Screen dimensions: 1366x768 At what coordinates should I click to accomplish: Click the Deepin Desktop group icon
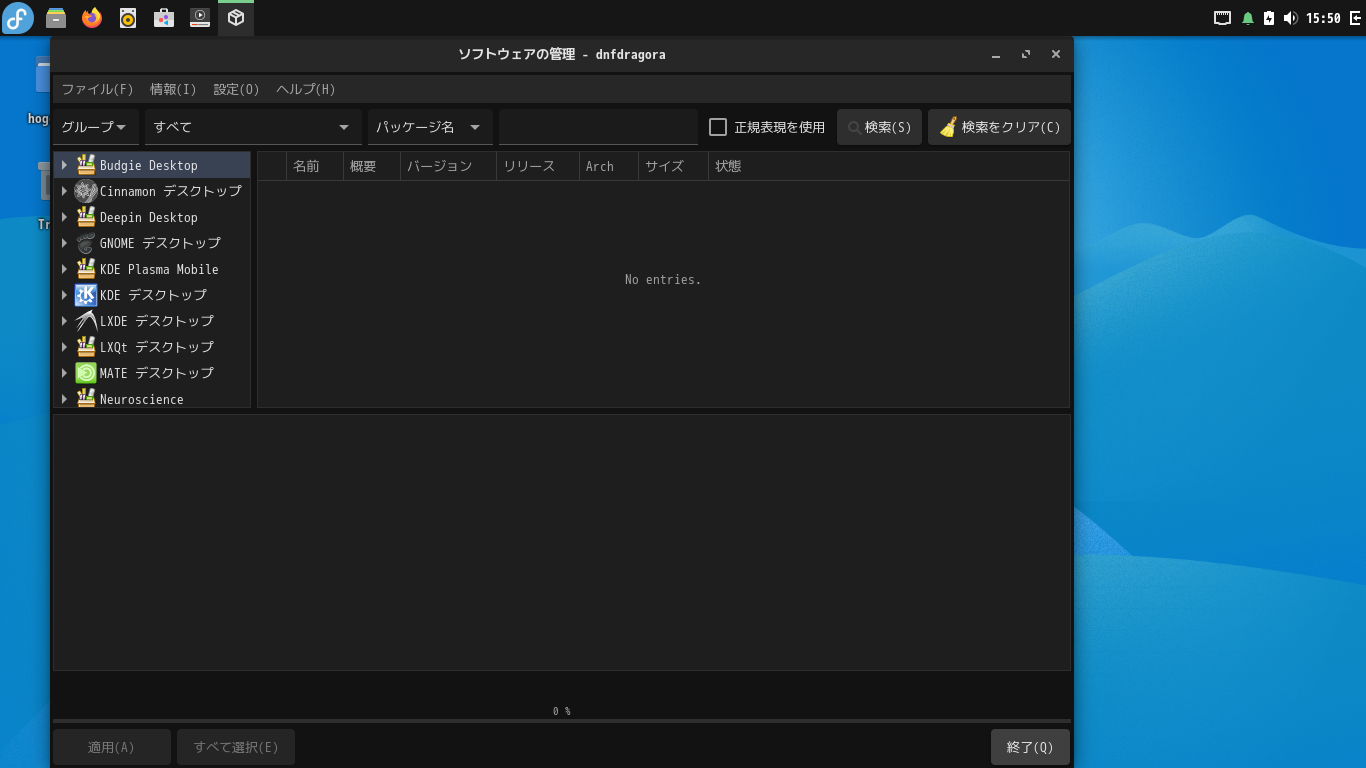[x=86, y=217]
